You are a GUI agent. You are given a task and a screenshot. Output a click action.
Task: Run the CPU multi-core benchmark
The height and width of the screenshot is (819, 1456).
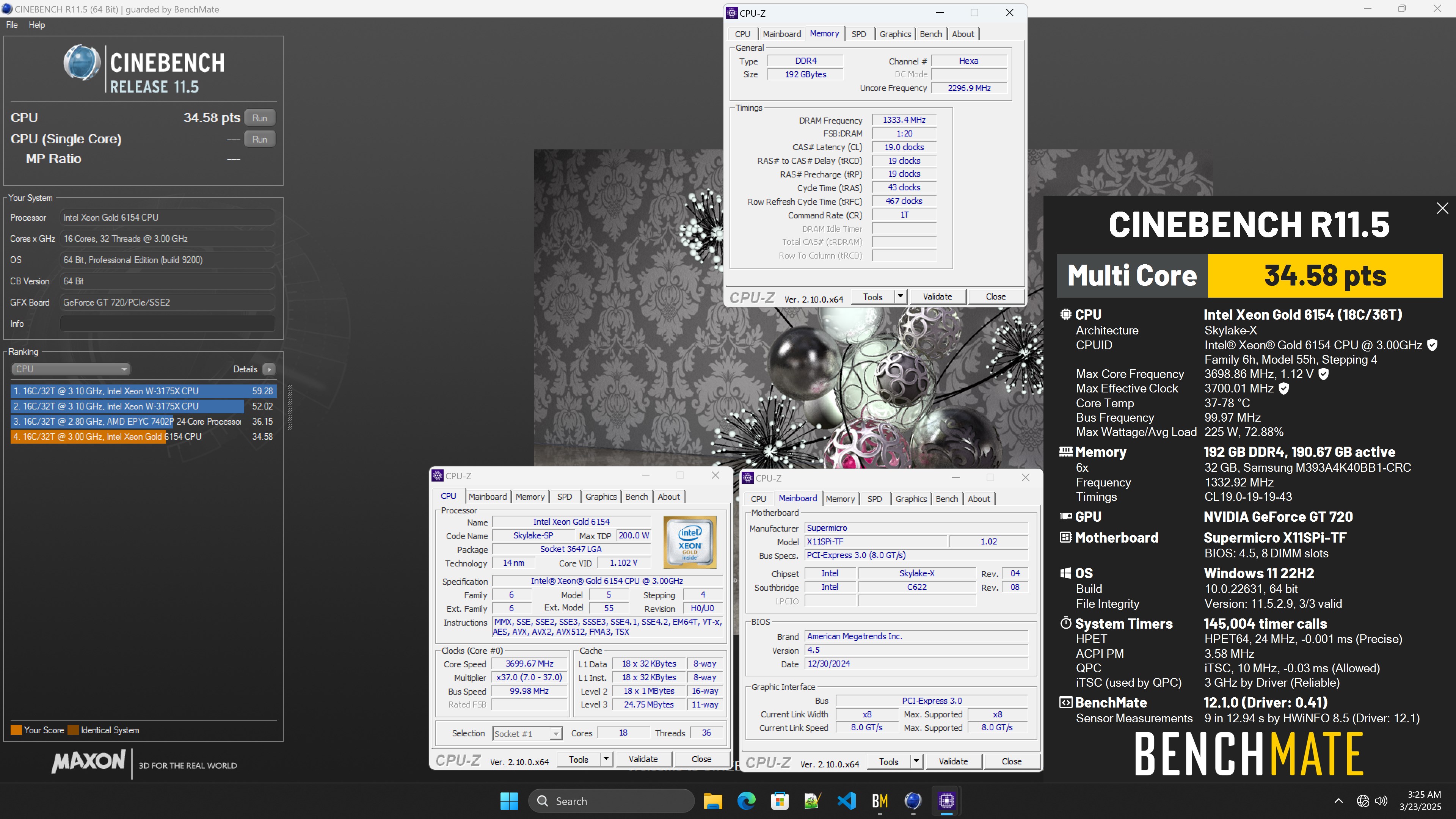pos(260,118)
